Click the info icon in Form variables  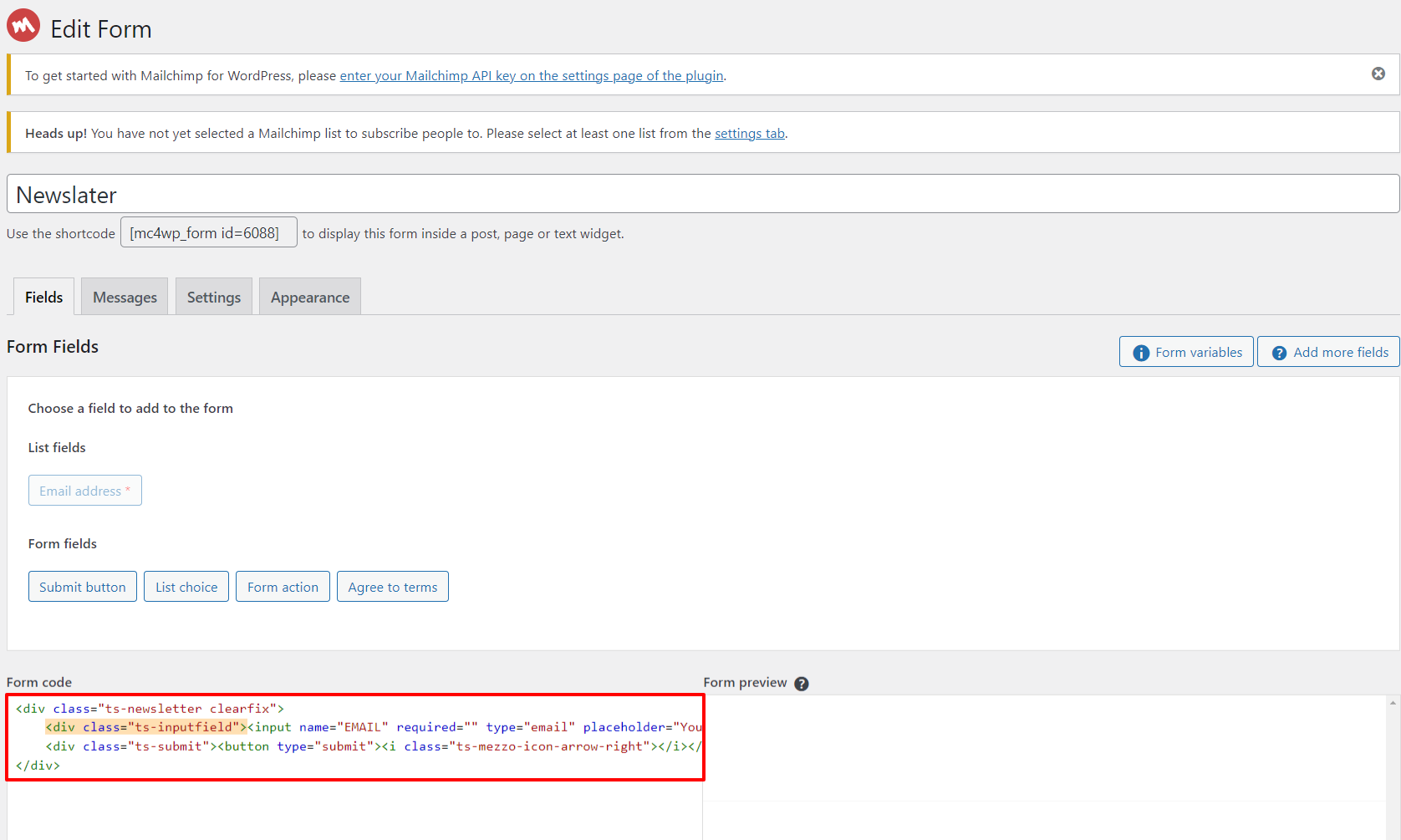pos(1140,353)
